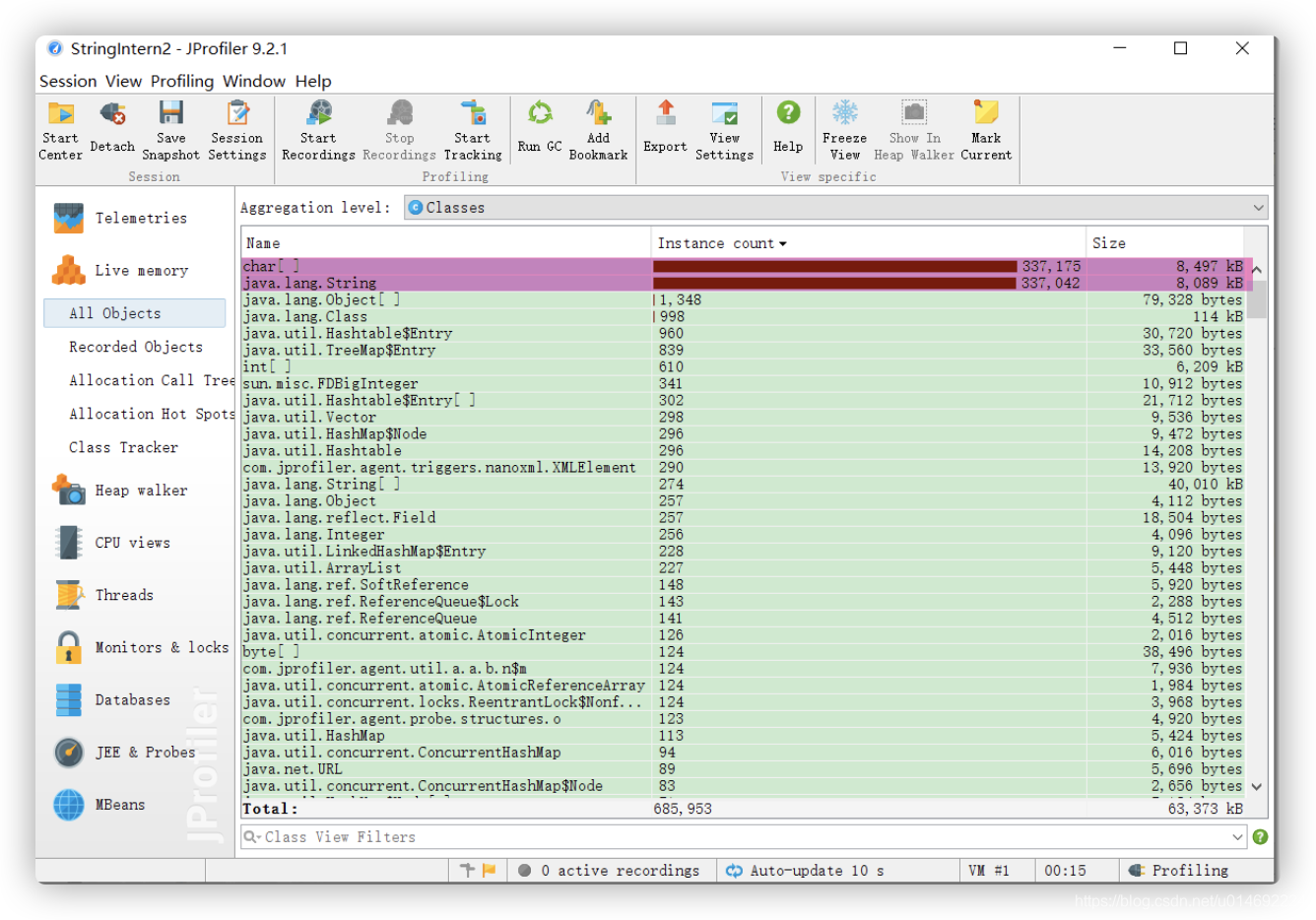
Task: Open the Aggregation level dropdown
Action: [835, 207]
